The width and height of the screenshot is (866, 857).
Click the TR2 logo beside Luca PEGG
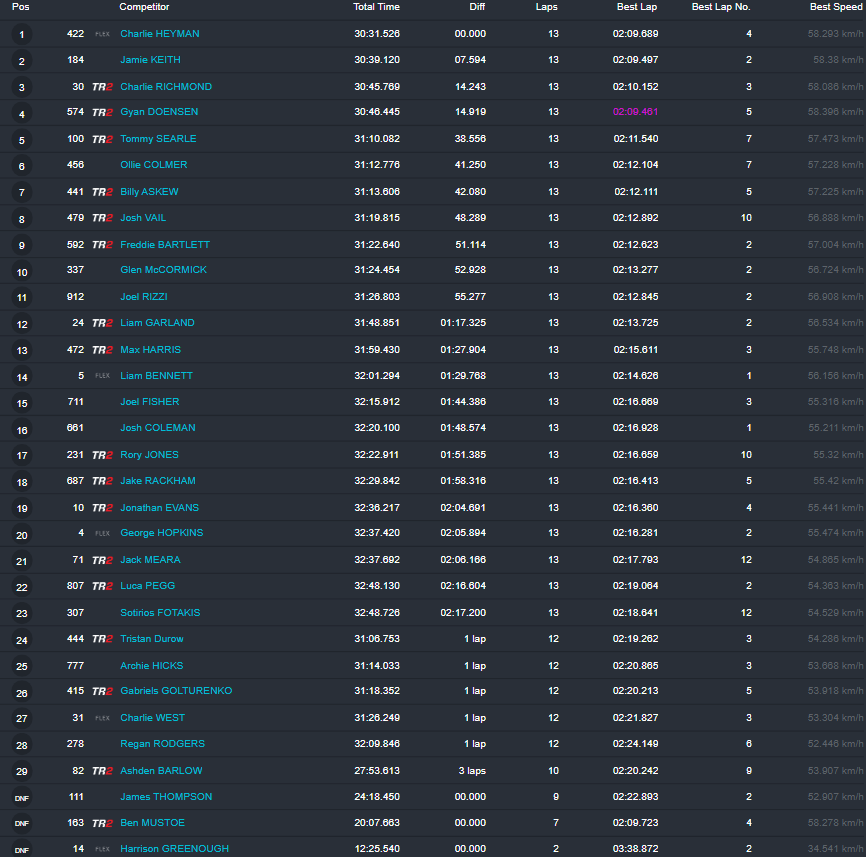tap(102, 586)
